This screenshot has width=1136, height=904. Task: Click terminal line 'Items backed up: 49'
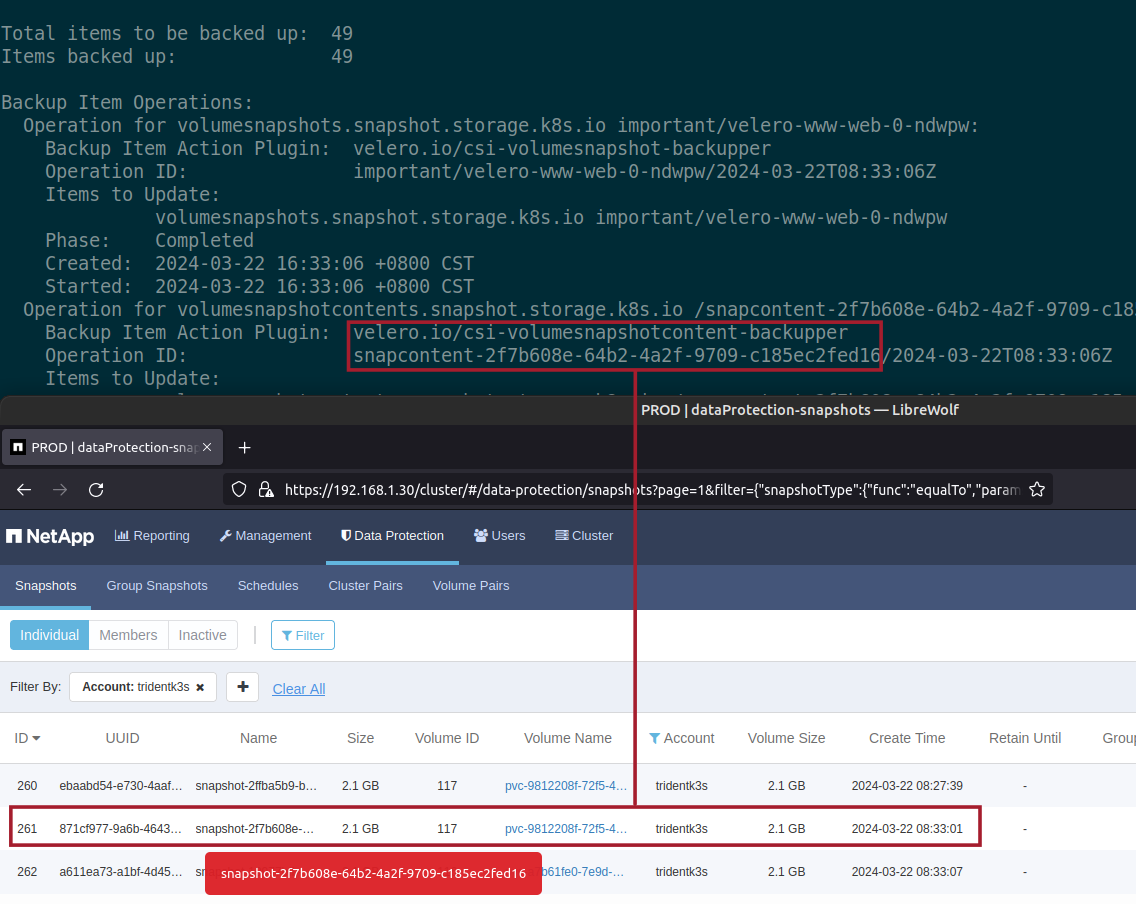pos(177,56)
